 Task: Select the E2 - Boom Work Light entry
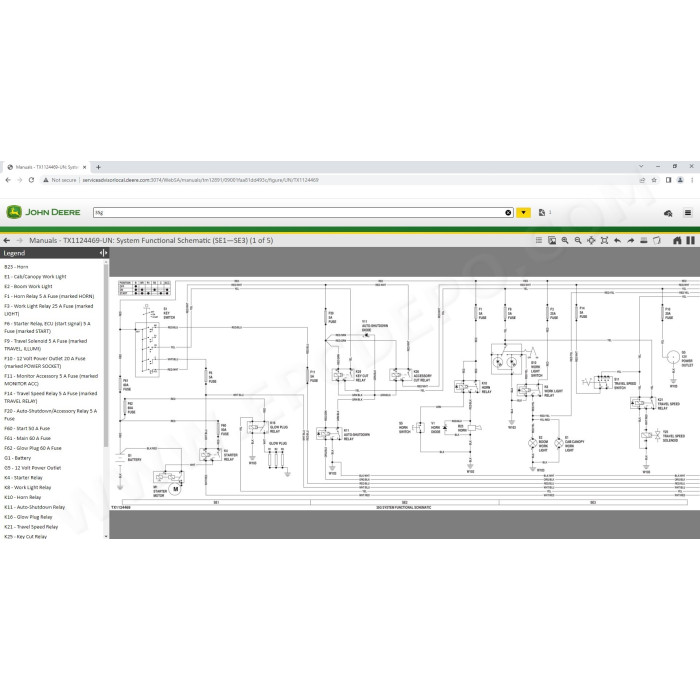28,286
